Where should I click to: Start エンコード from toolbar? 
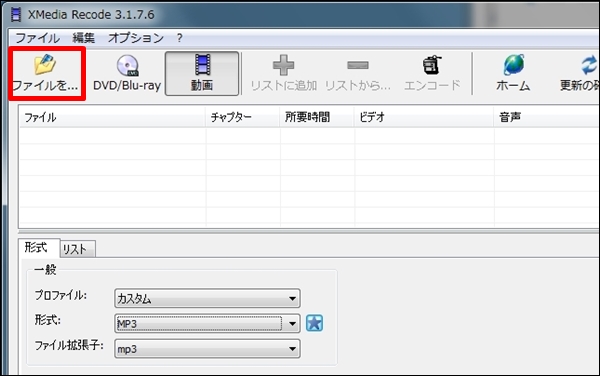(432, 73)
